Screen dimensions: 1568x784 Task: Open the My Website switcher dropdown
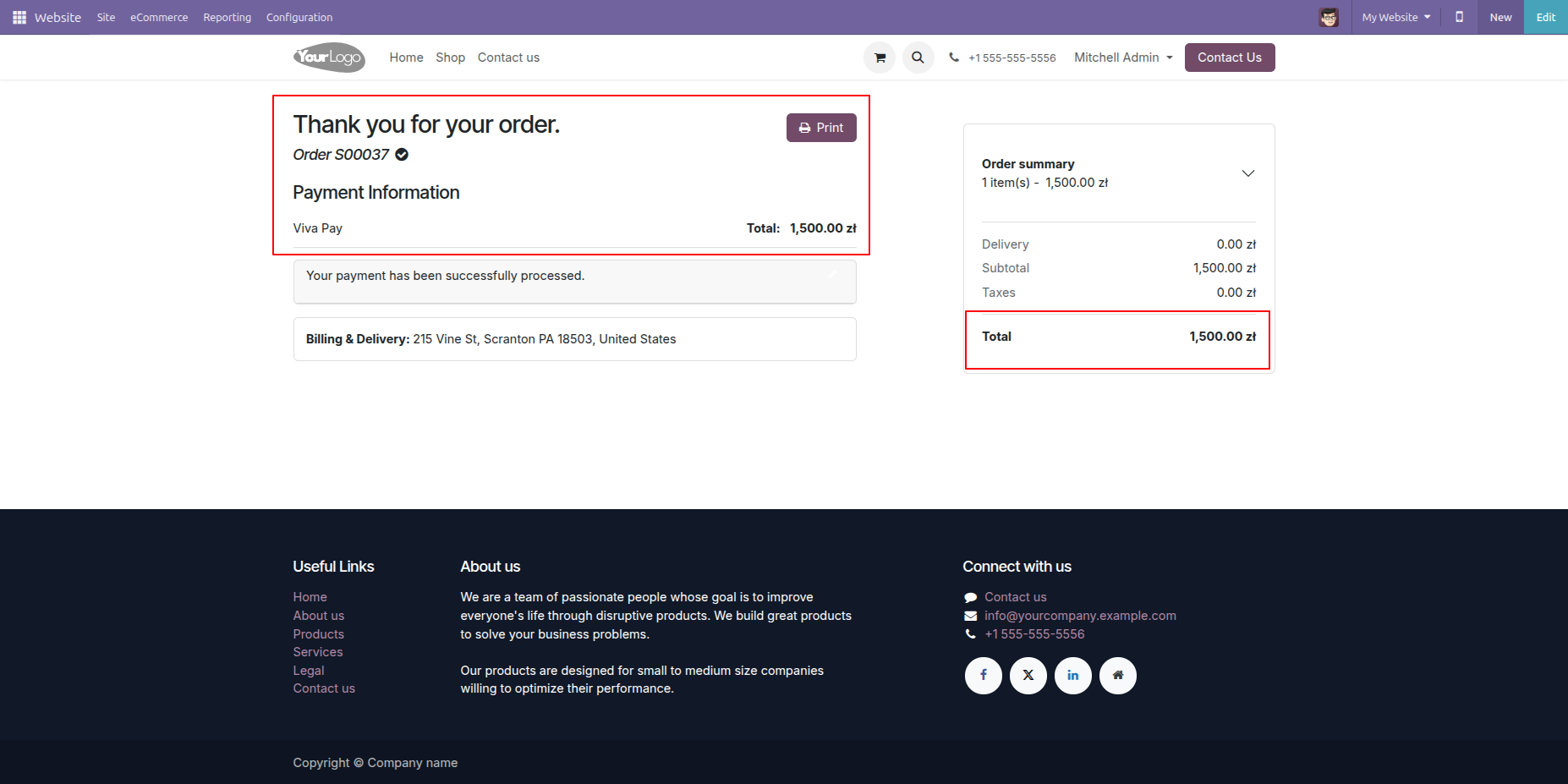[1396, 17]
